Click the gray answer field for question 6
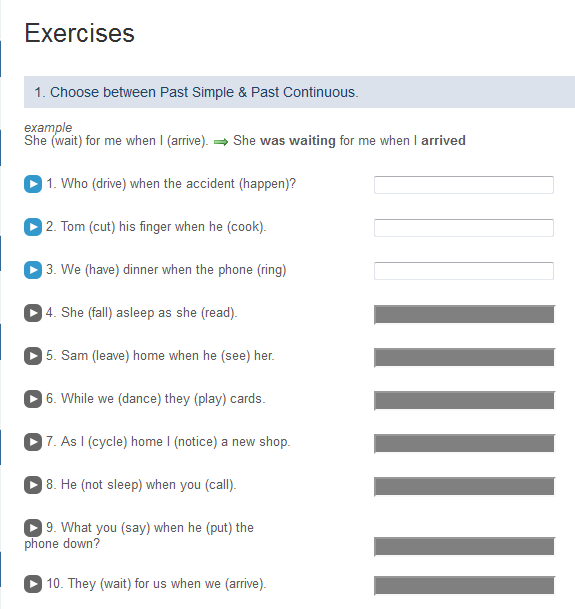Image resolution: width=575 pixels, height=609 pixels. 465,401
